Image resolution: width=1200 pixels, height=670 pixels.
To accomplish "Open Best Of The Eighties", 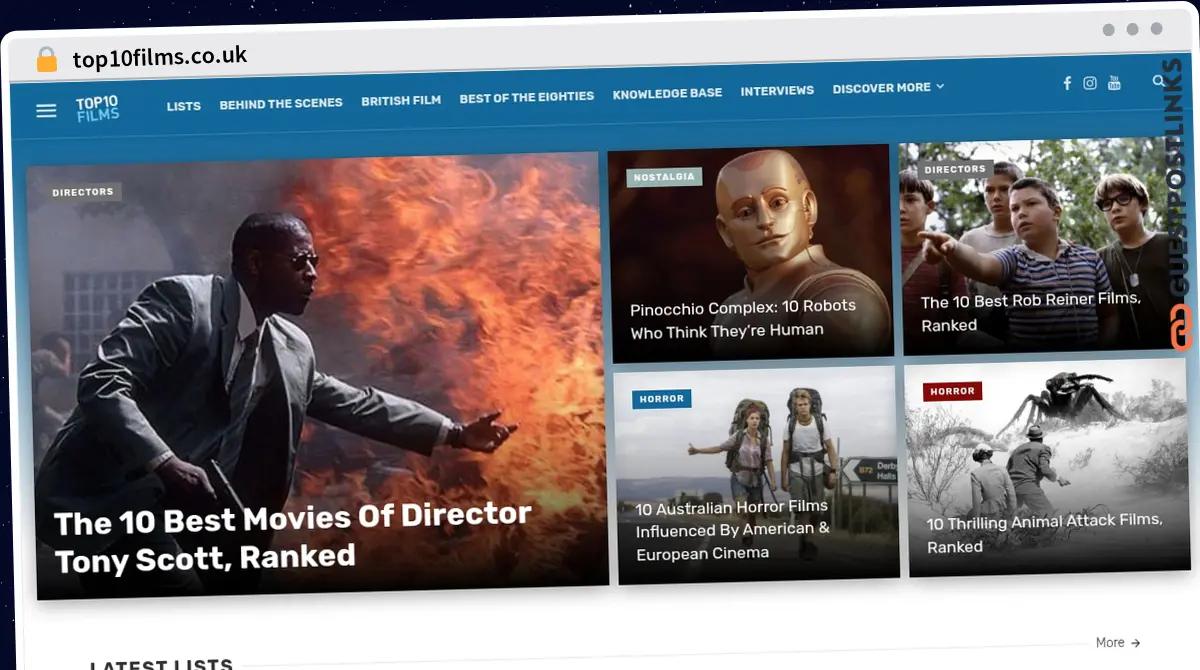I will tap(527, 97).
